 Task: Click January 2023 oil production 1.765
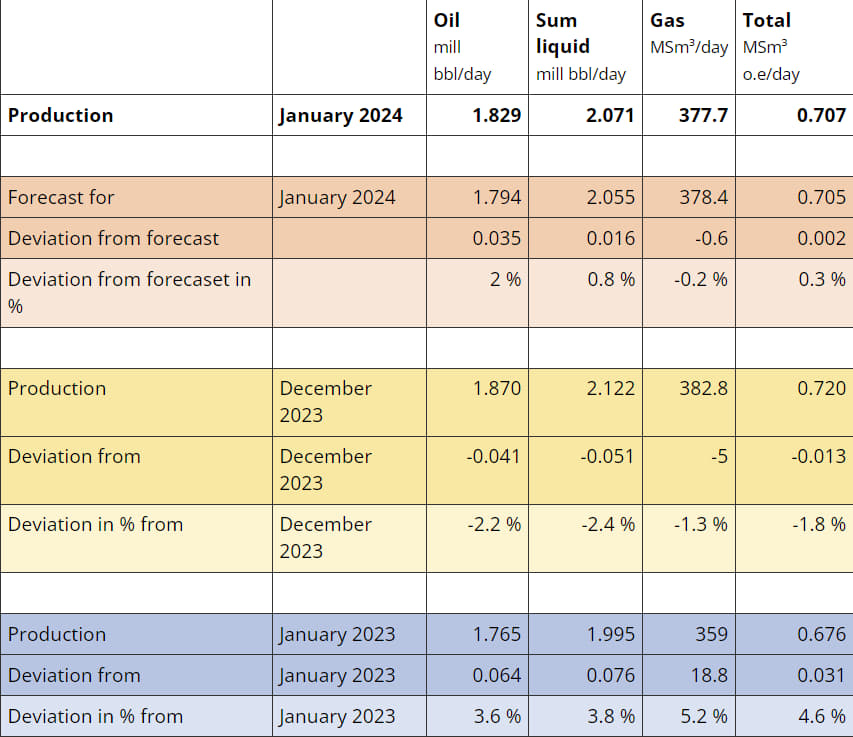tap(496, 634)
